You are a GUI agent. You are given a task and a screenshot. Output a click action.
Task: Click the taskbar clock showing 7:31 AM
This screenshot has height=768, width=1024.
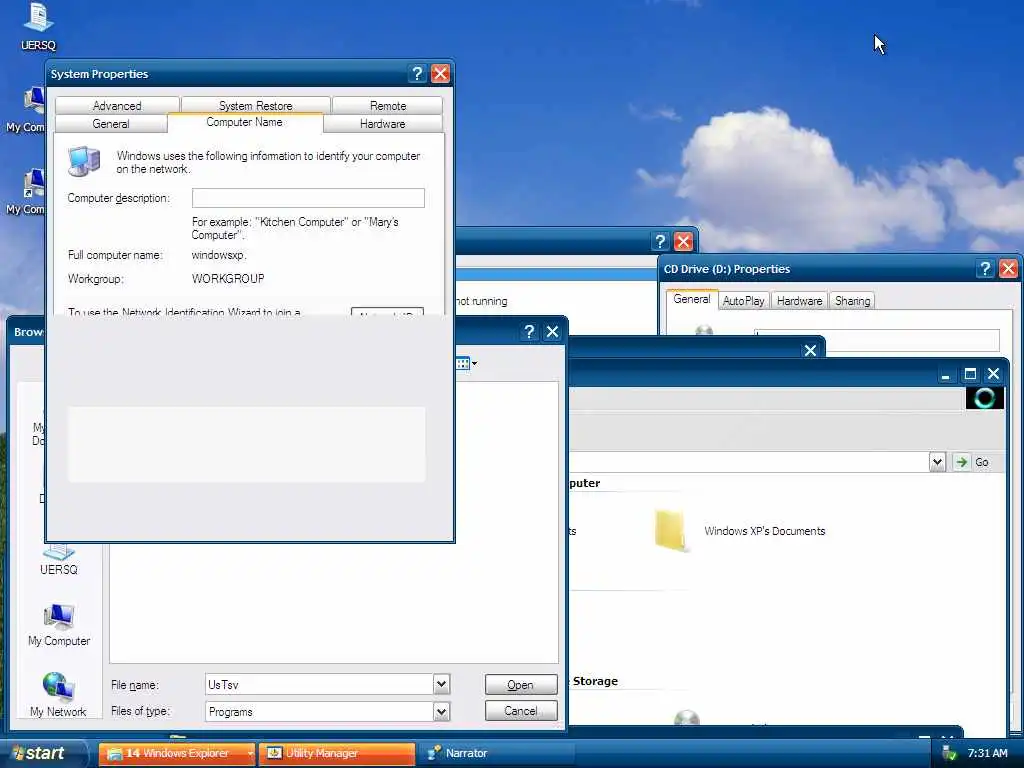(x=987, y=753)
